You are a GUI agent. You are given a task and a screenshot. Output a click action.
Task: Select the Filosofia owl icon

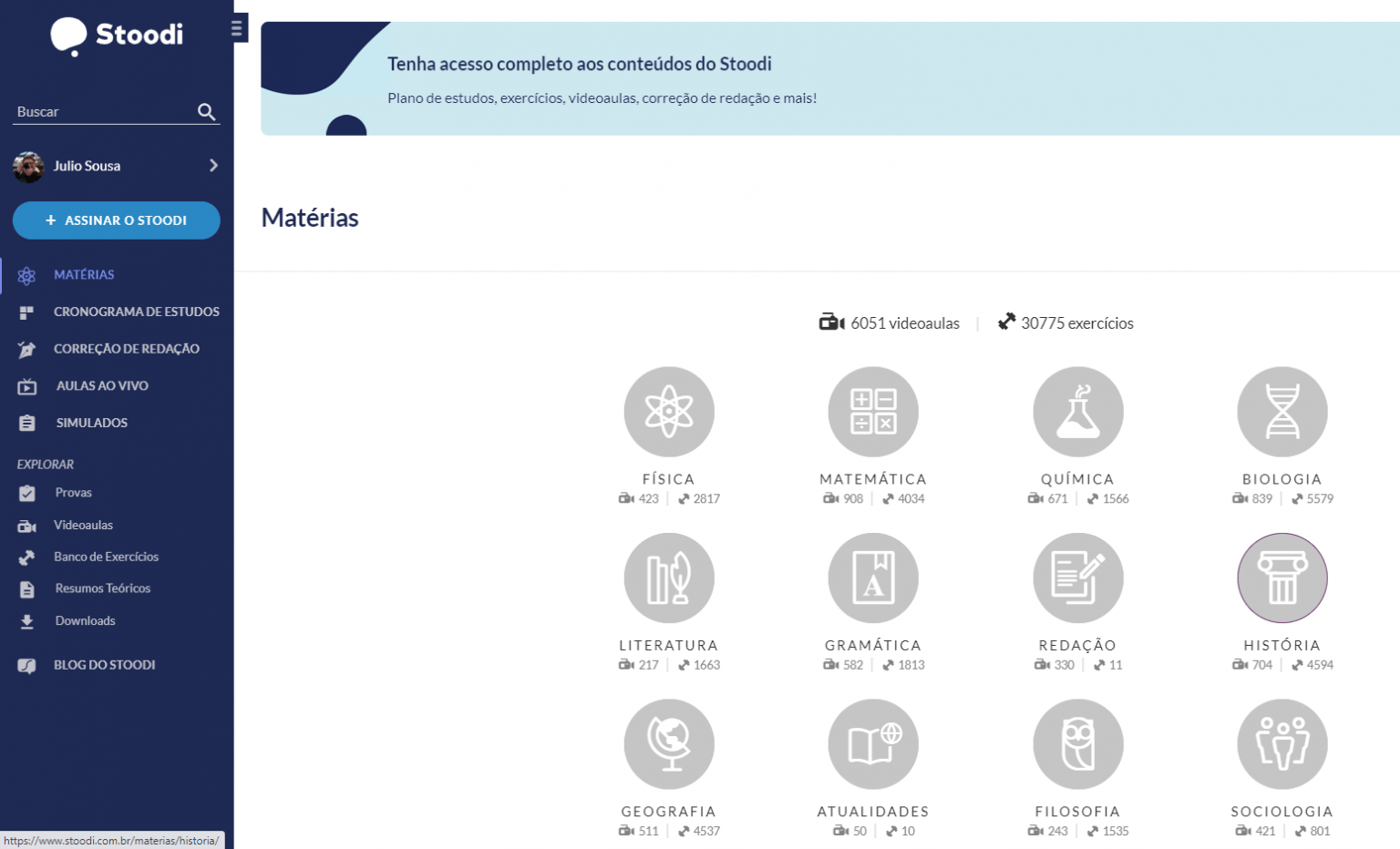click(1078, 743)
